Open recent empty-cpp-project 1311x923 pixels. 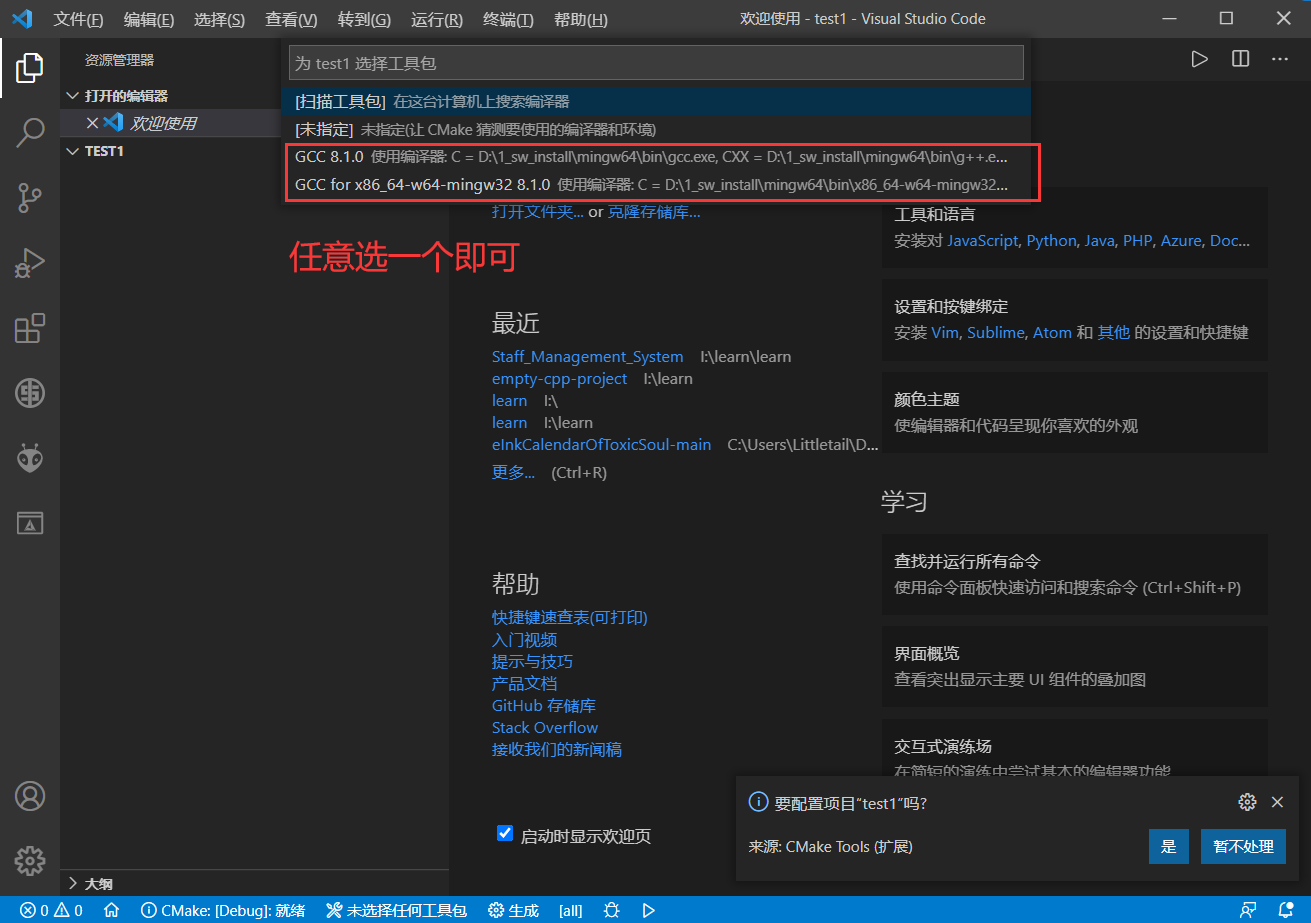(559, 378)
